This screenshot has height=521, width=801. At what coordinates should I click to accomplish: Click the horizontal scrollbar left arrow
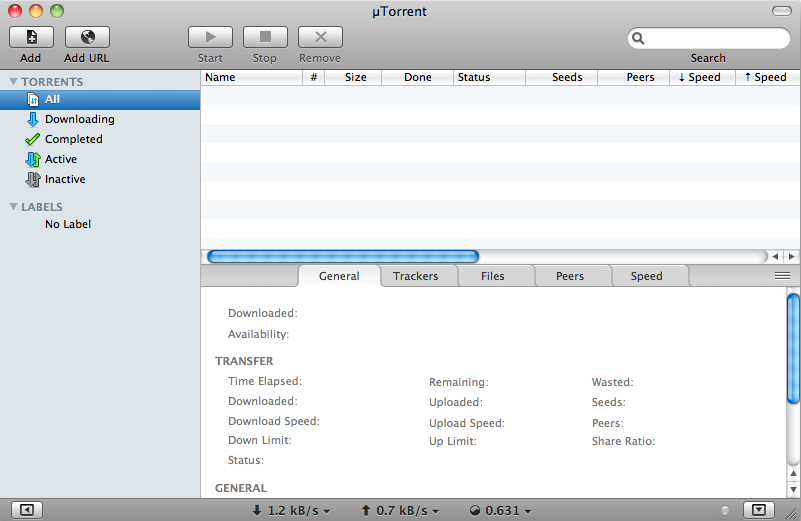click(x=775, y=256)
